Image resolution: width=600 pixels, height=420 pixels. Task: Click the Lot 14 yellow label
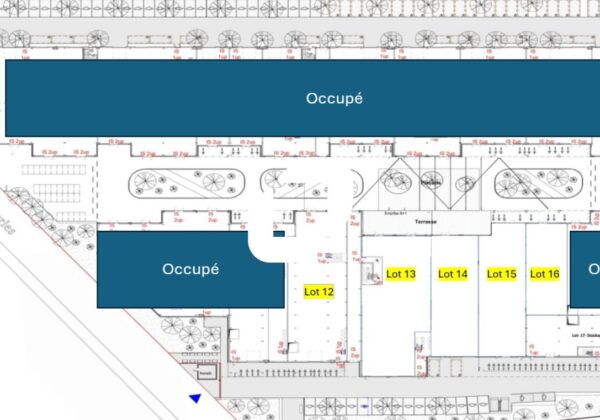[x=453, y=273]
